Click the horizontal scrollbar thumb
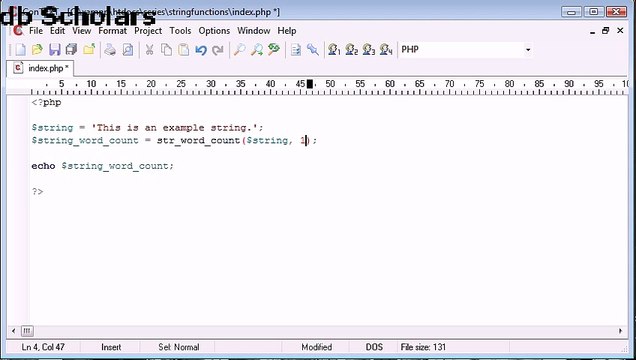Screen dimensions: 636x360 [27, 331]
